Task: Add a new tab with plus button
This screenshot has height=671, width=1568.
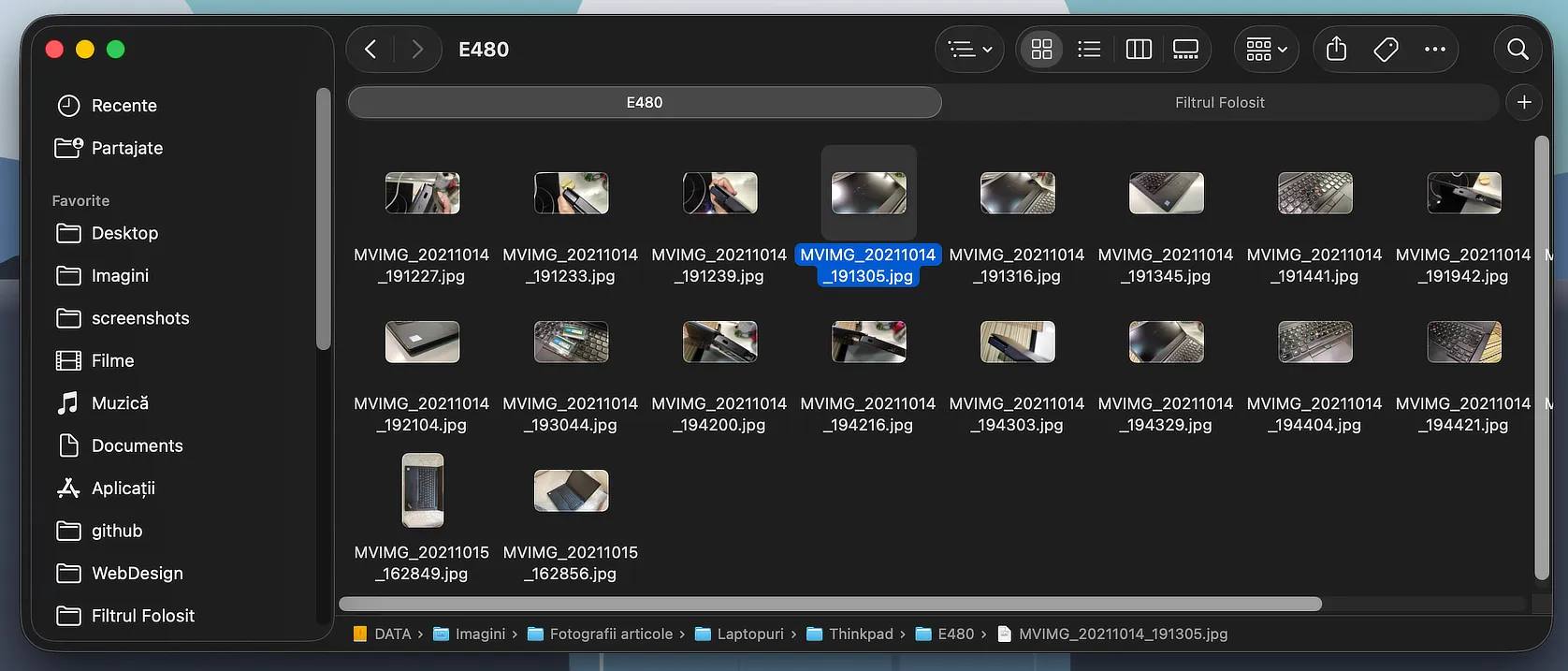Action: tap(1524, 102)
